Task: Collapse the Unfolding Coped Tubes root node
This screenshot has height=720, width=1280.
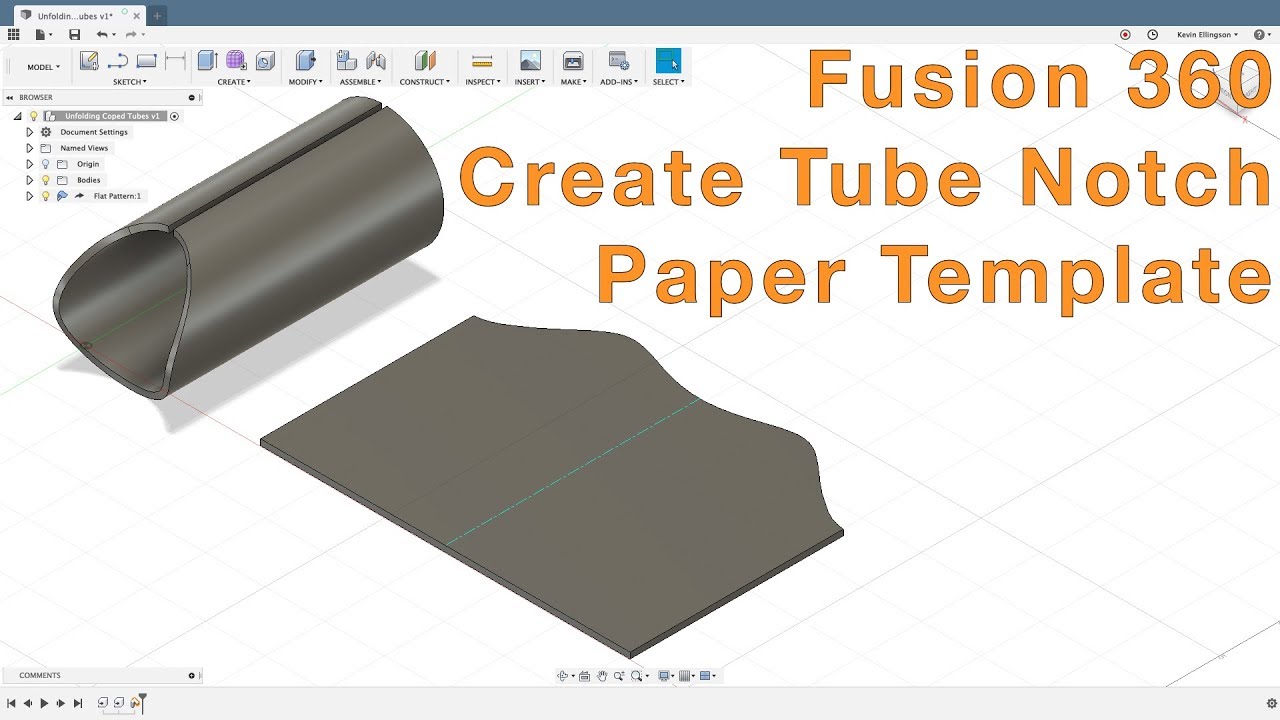Action: tap(18, 116)
